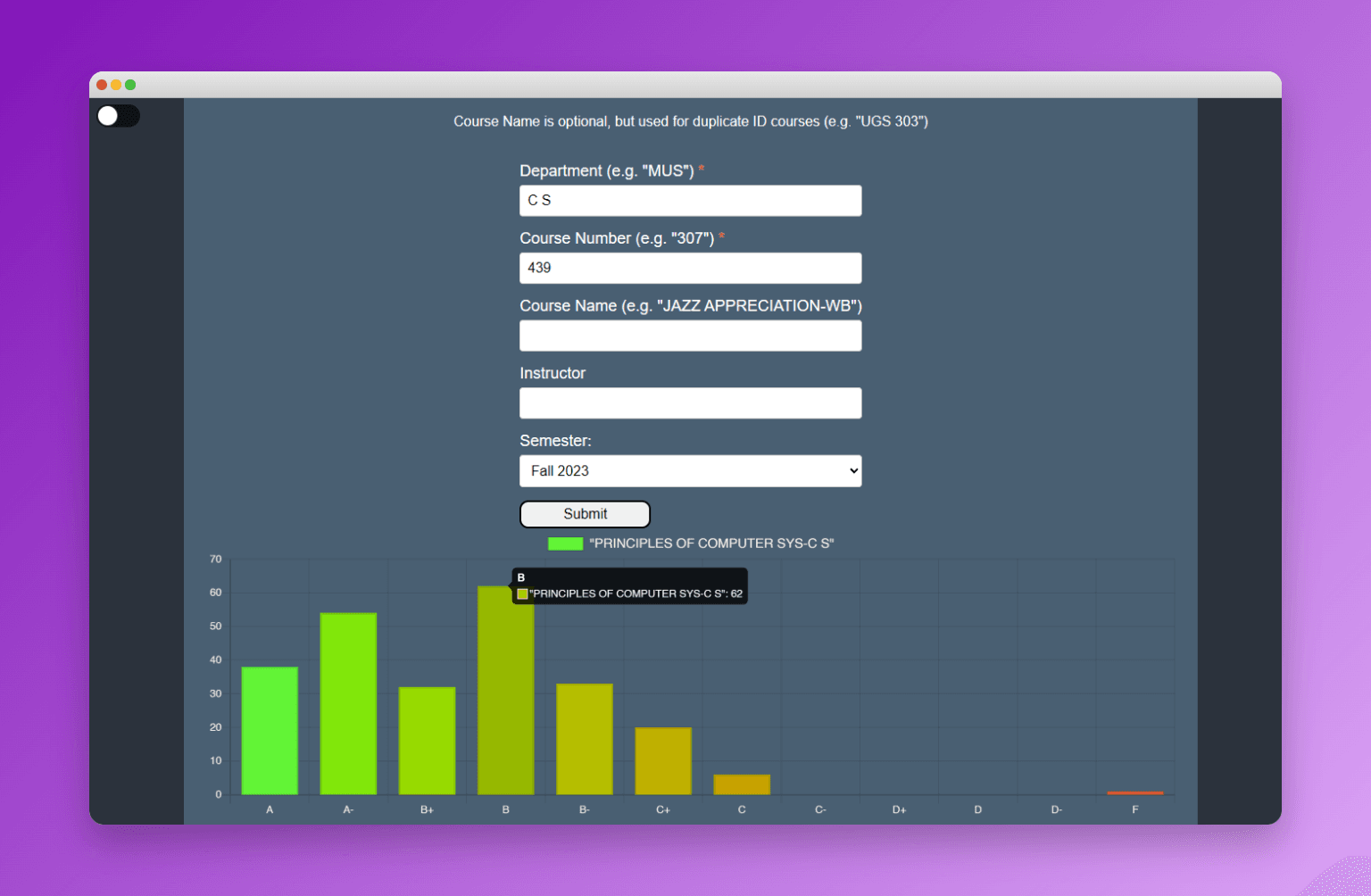The width and height of the screenshot is (1371, 896).
Task: Toggle the green chart legend swatch
Action: click(565, 543)
